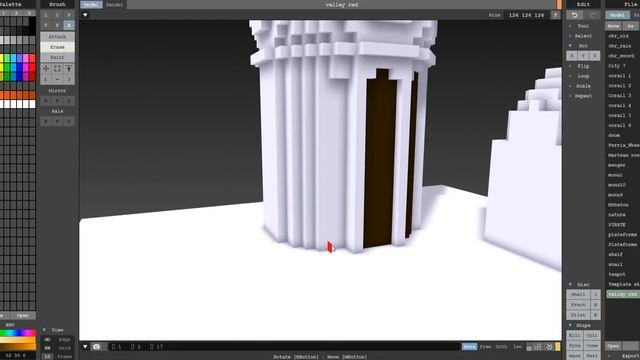Switch to the Render tab
Screen dimensions: 640x360
tap(115, 4)
